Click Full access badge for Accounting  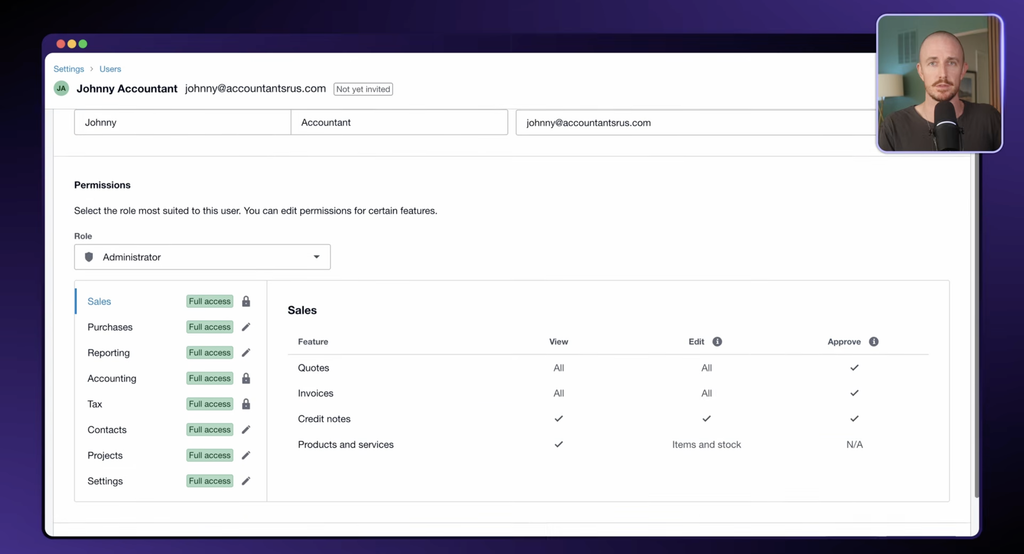(x=210, y=378)
